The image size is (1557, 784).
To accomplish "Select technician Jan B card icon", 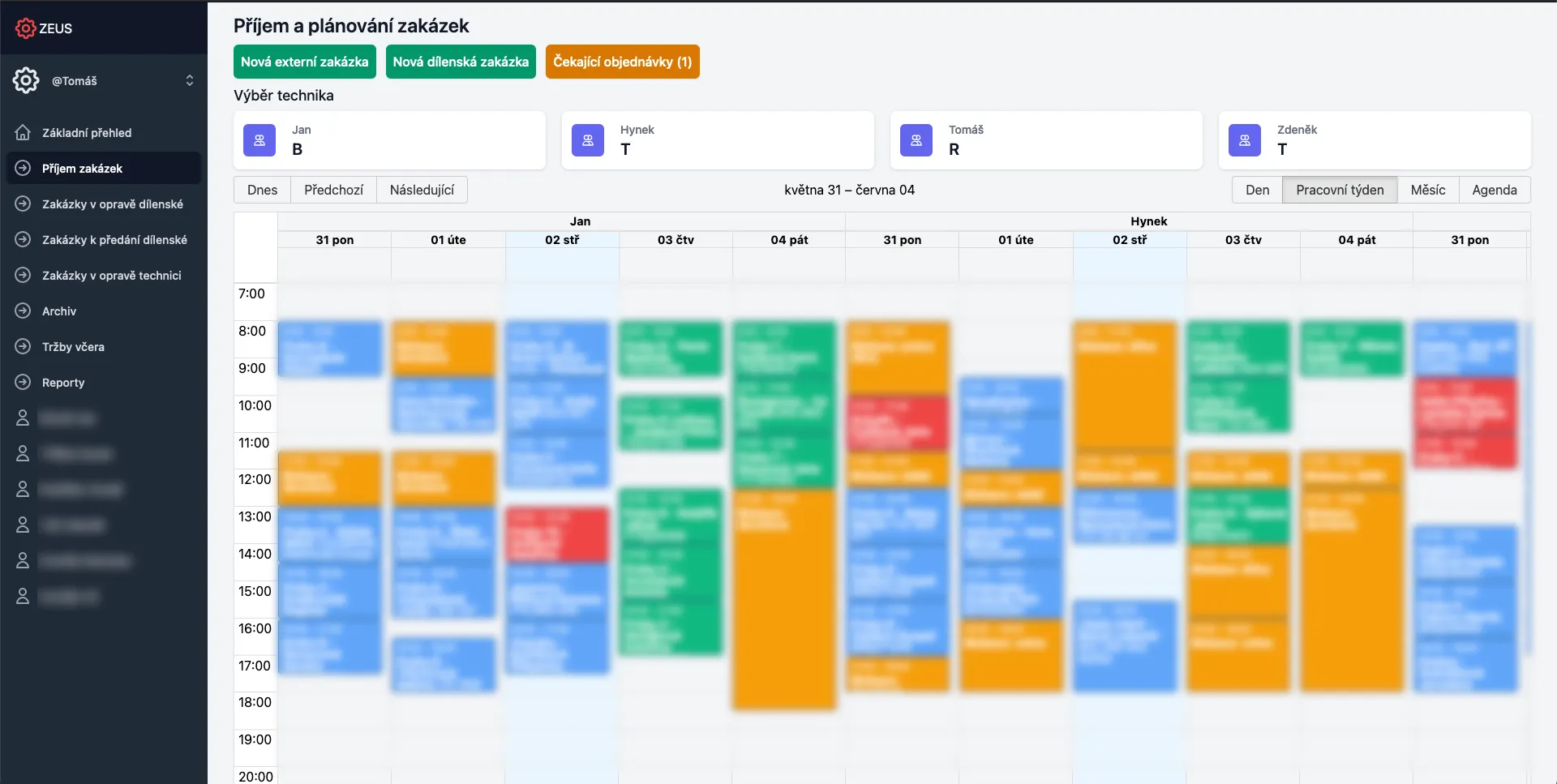I will (x=259, y=140).
